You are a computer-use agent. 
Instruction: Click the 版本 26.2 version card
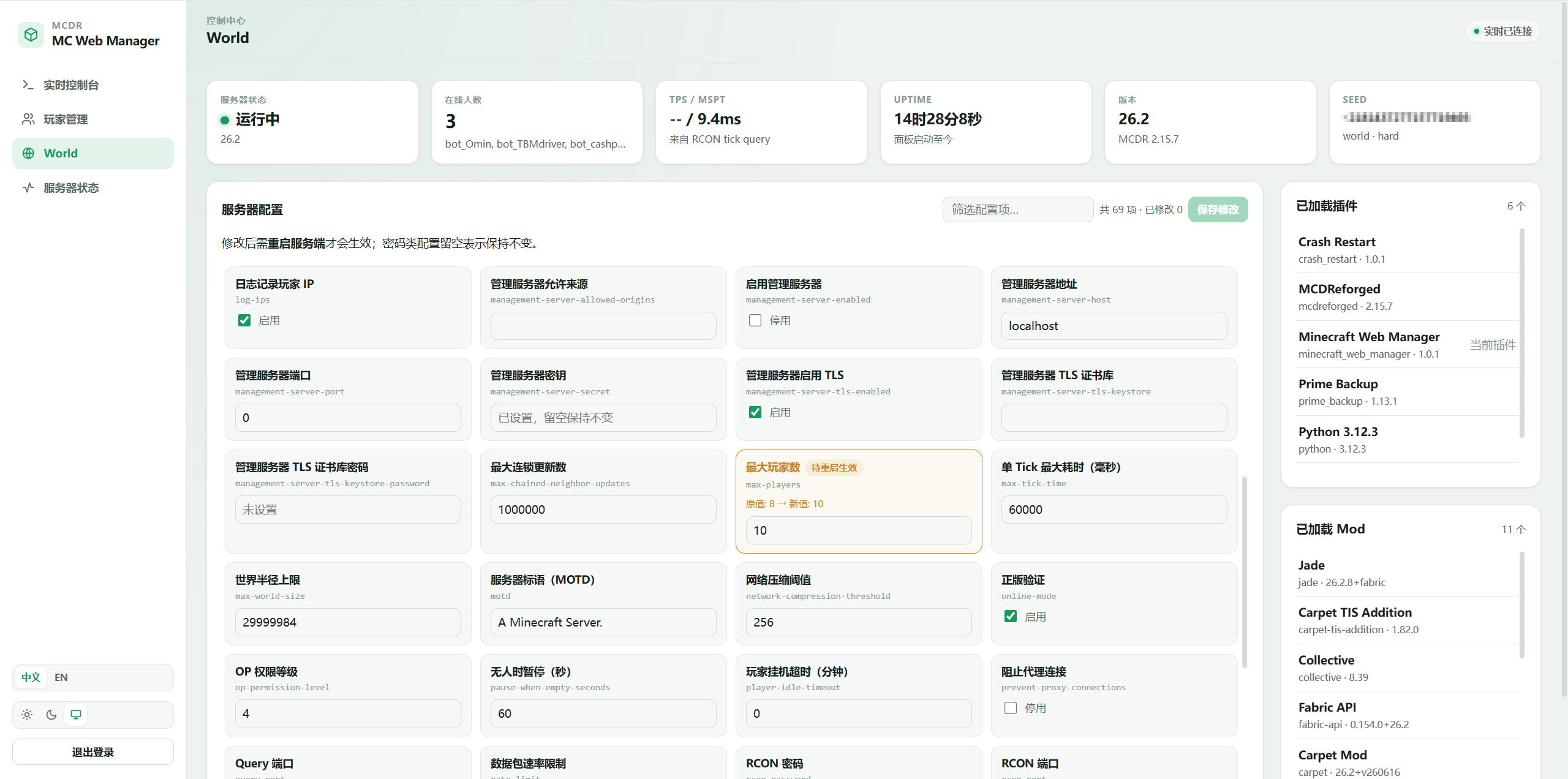[1210, 122]
